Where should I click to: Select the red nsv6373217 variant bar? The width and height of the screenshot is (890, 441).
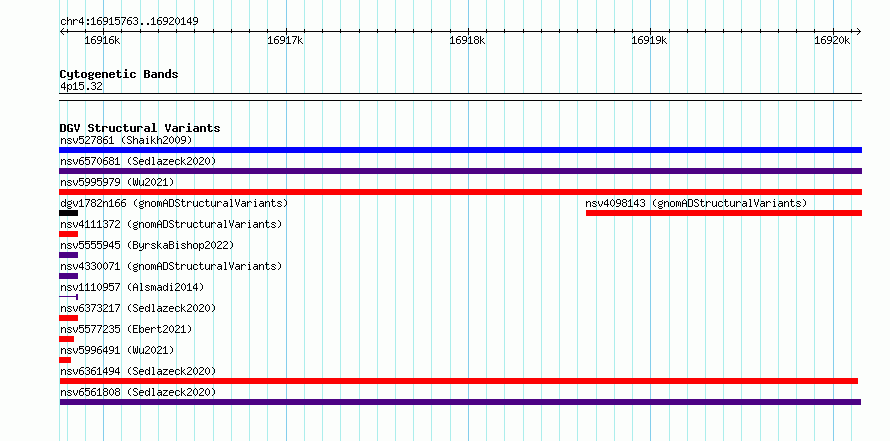[x=68, y=318]
